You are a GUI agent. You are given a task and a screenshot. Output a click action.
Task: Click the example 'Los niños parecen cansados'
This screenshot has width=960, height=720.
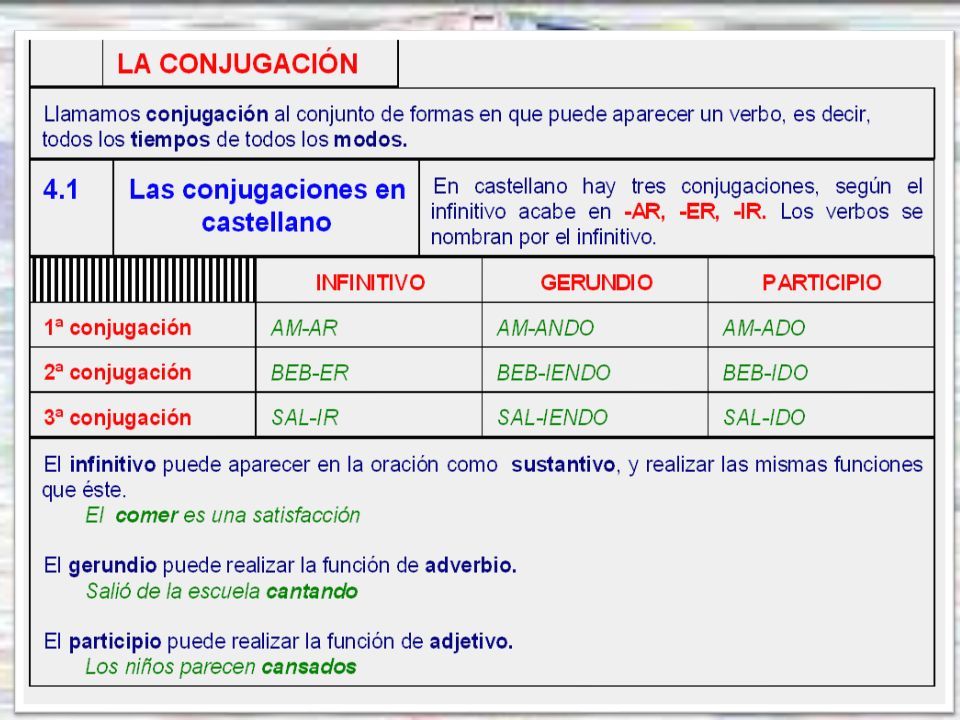(220, 667)
